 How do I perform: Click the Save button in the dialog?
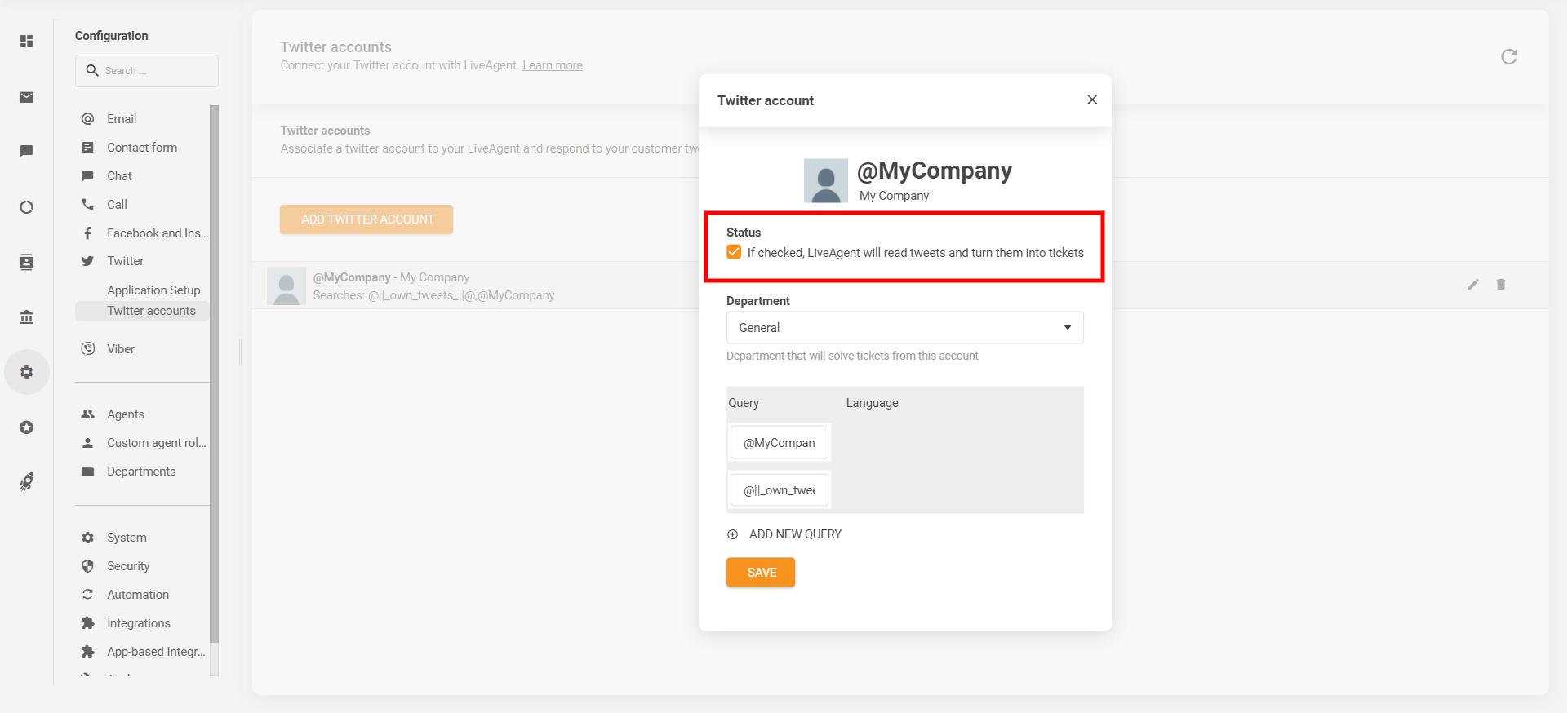click(x=760, y=572)
